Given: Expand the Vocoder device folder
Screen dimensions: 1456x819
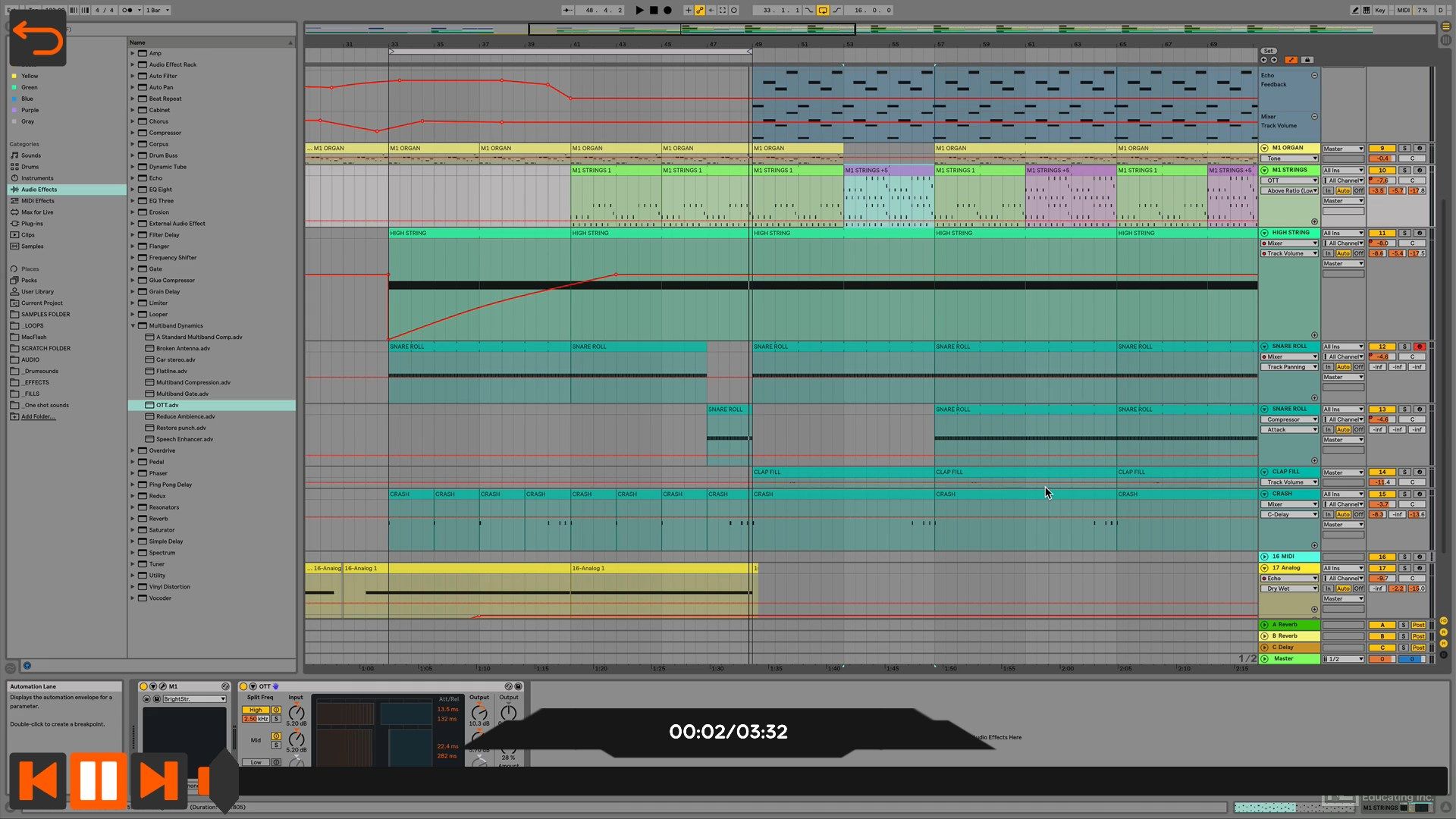Looking at the screenshot, I should [x=133, y=598].
